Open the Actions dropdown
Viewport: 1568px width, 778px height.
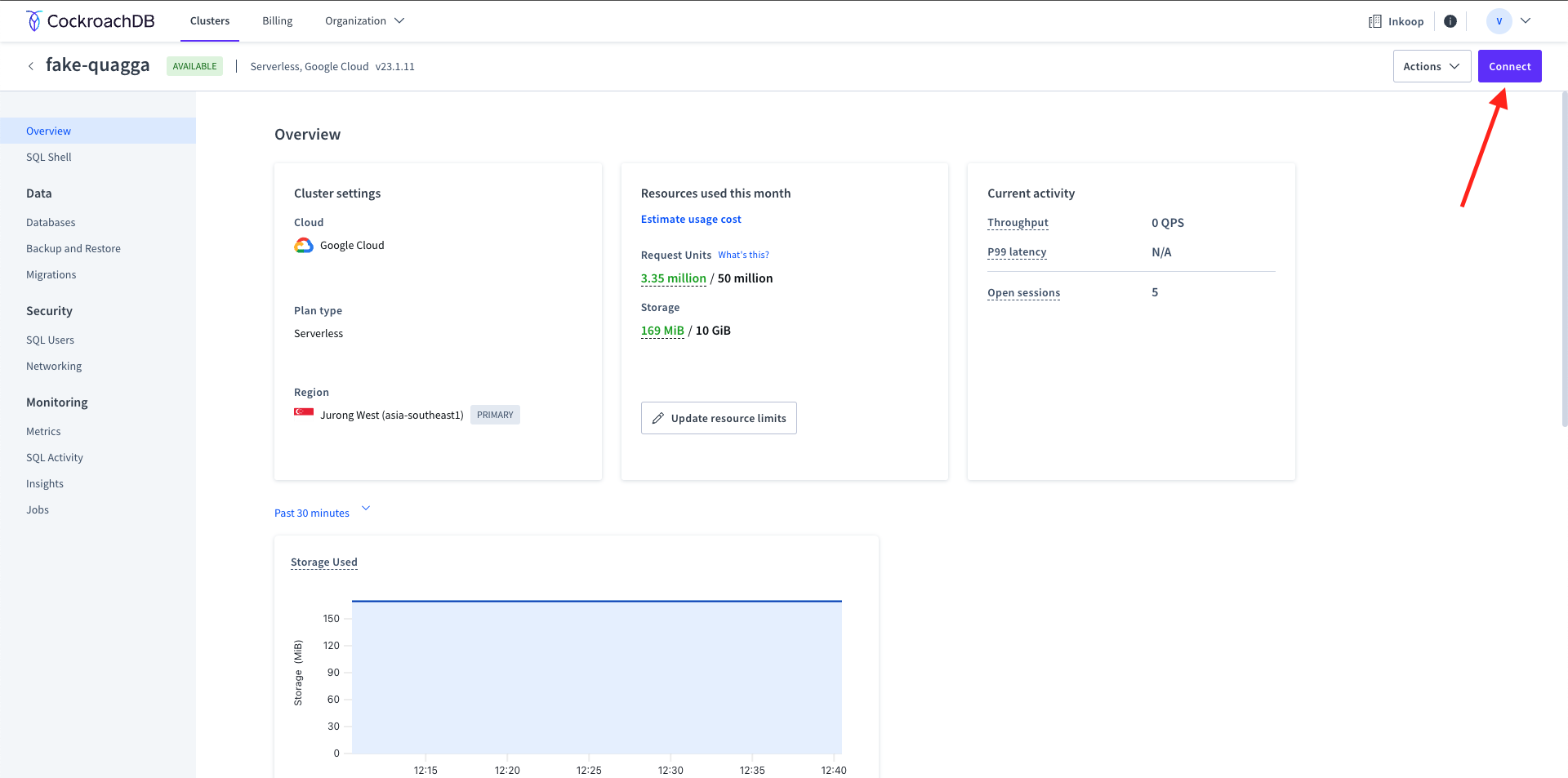[x=1432, y=66]
